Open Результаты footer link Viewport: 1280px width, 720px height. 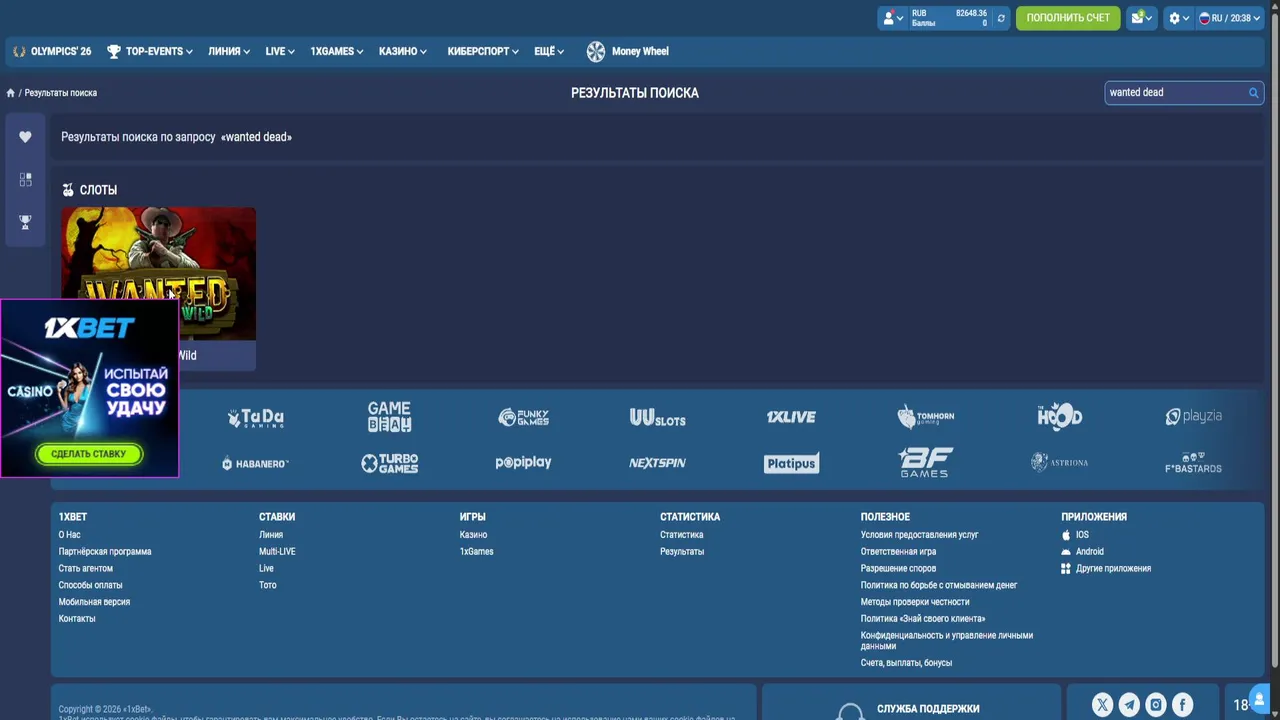(x=682, y=552)
